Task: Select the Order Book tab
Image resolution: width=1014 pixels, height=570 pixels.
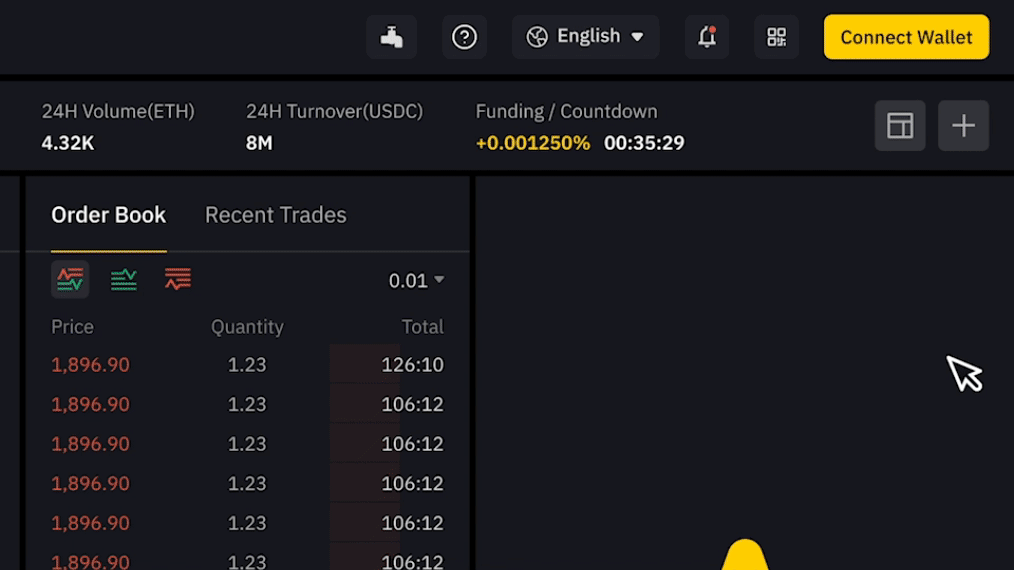Action: pos(109,215)
